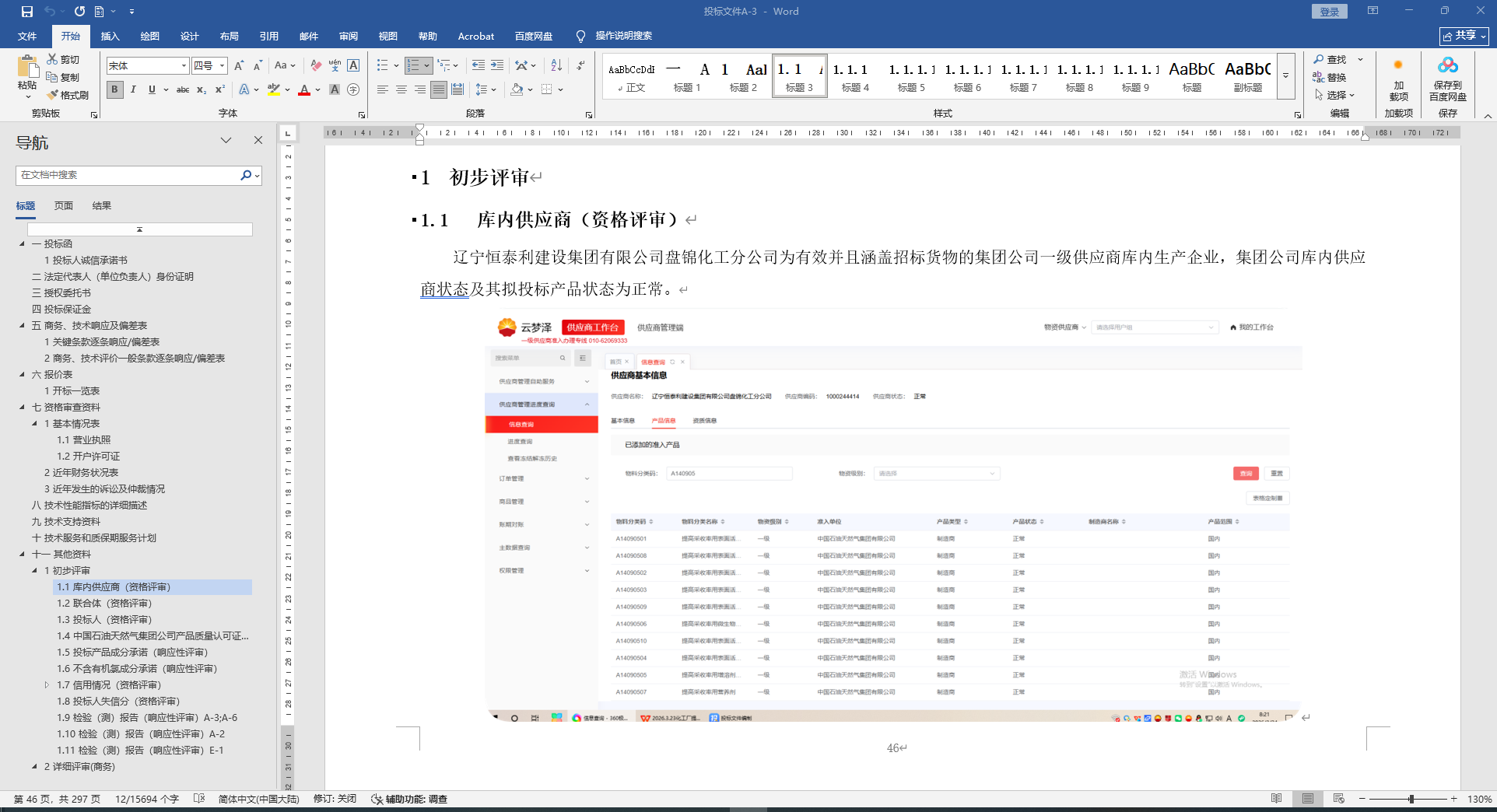Copy the selection with the 复制 icon
The width and height of the screenshot is (1497, 812).
[x=52, y=77]
